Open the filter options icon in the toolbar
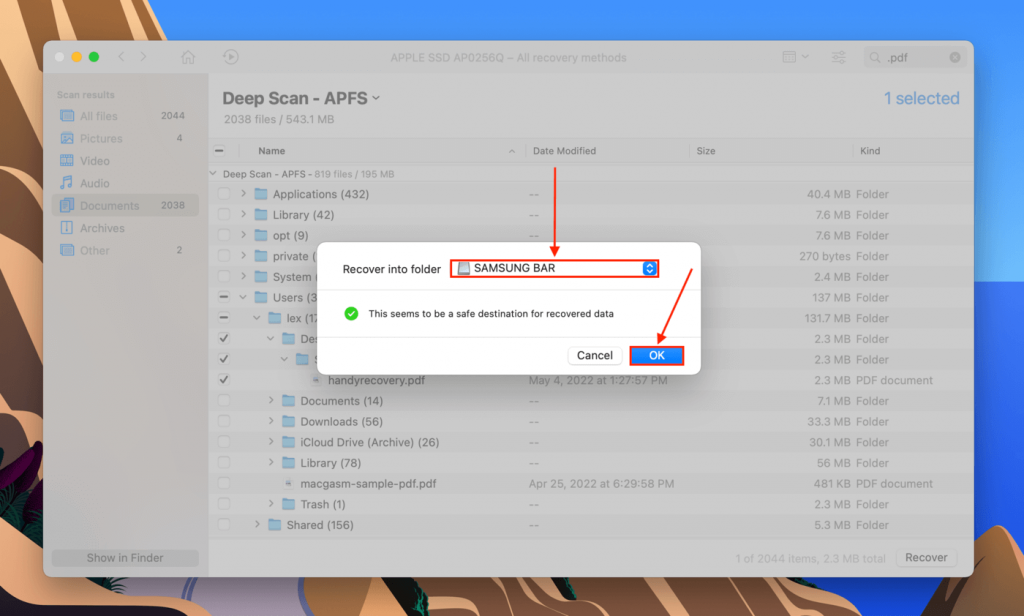The height and width of the screenshot is (616, 1024). coord(838,57)
